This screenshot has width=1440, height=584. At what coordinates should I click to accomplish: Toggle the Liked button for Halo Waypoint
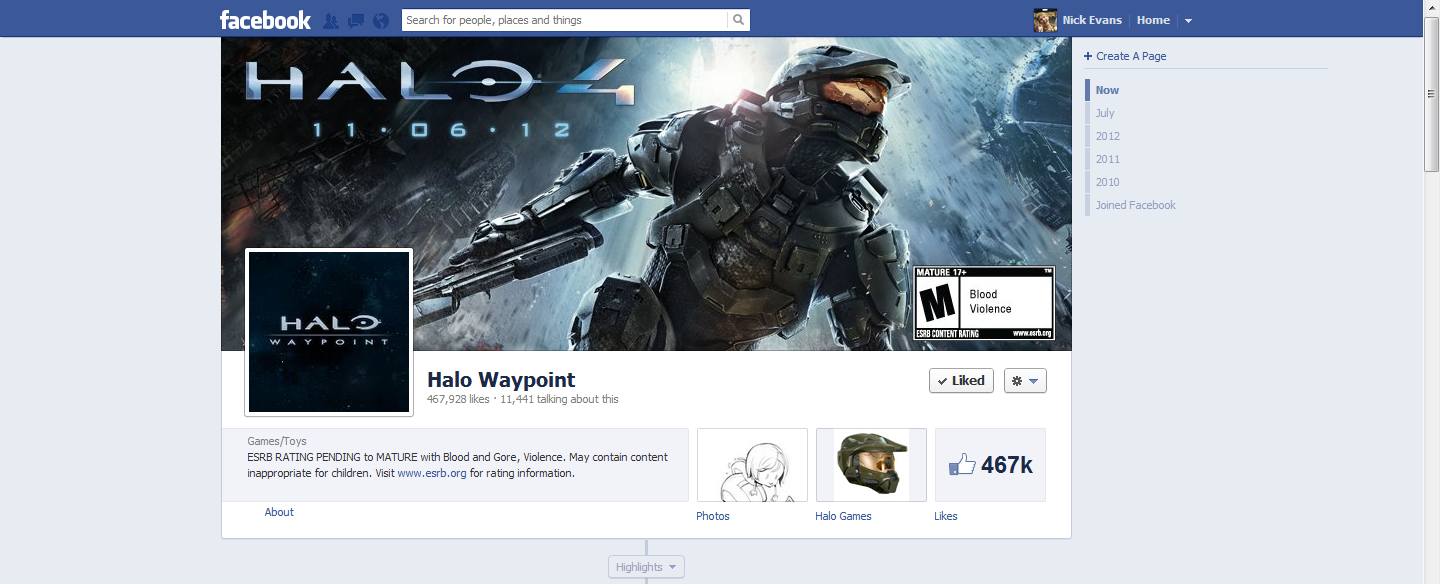click(961, 380)
